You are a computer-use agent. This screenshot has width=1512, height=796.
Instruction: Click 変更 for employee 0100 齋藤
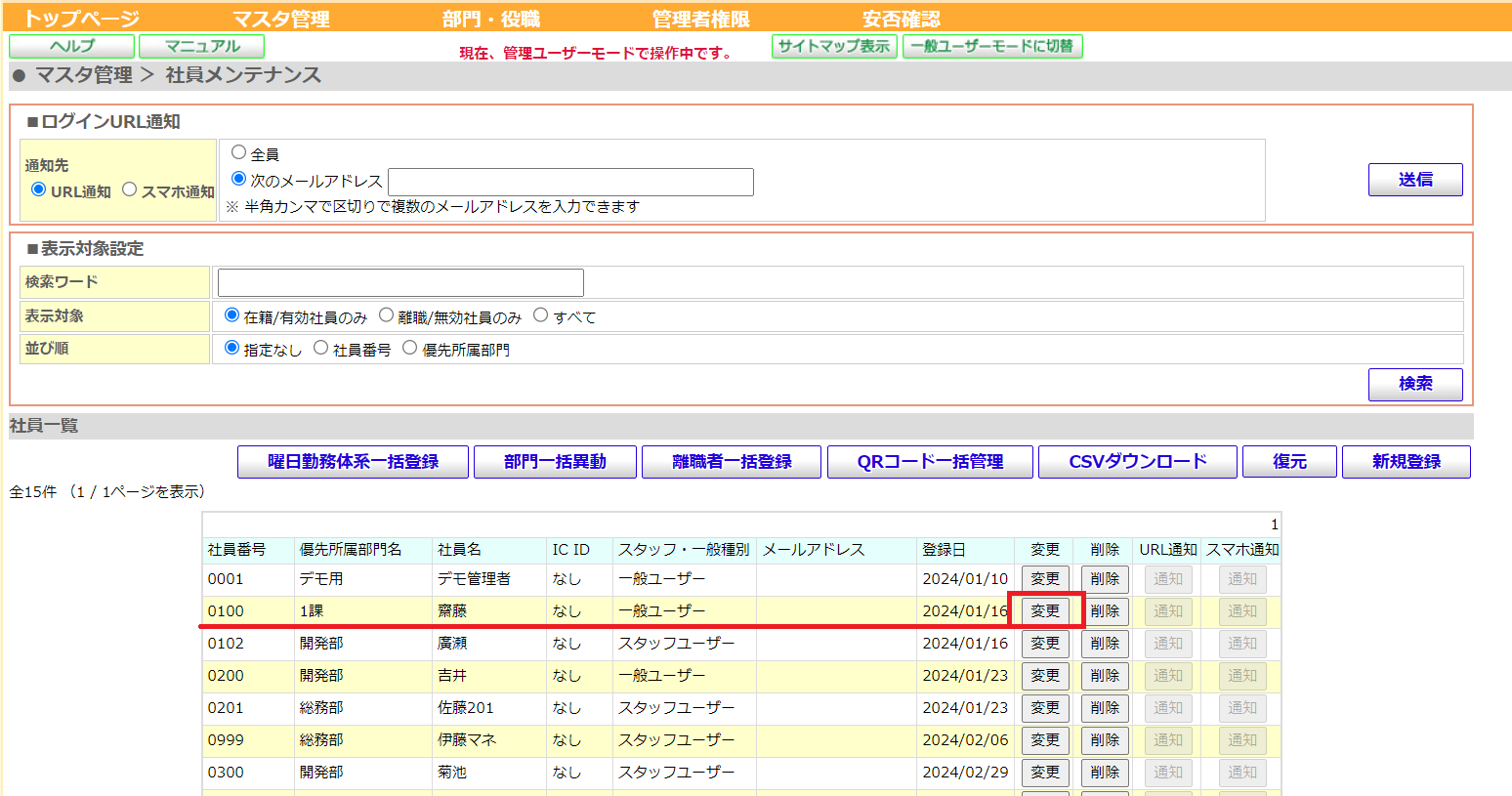1045,611
